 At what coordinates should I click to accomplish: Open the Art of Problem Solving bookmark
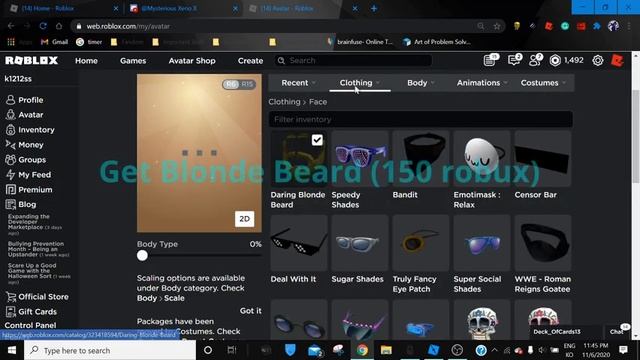(437, 42)
